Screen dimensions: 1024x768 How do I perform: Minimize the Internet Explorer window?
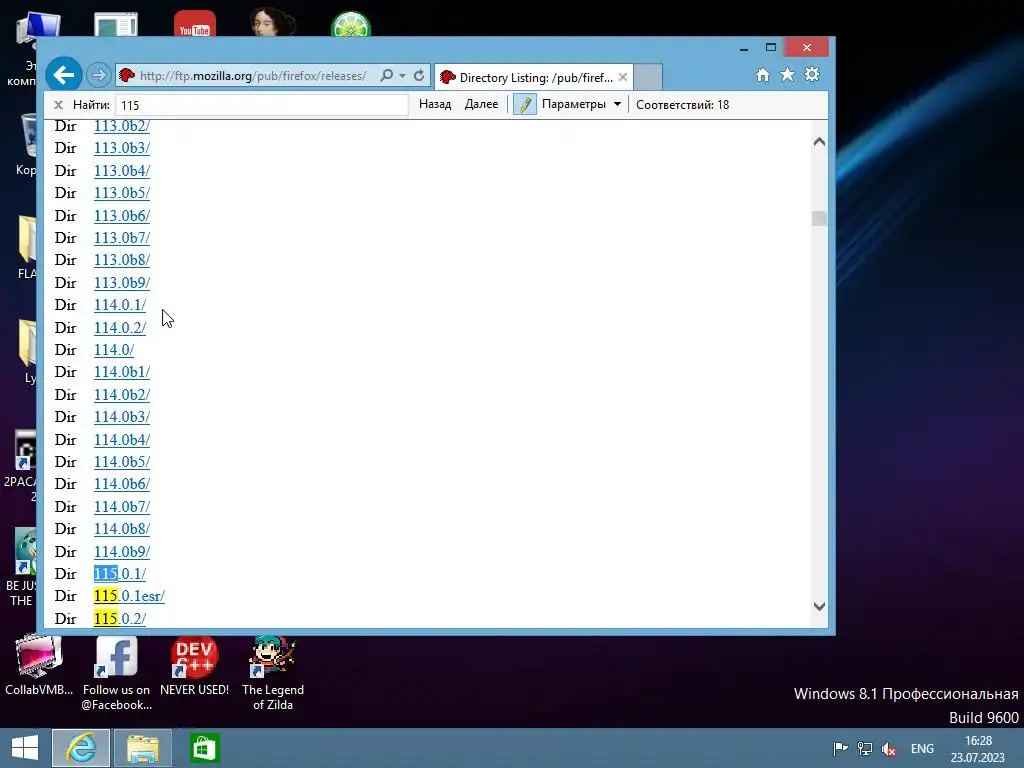pos(744,48)
